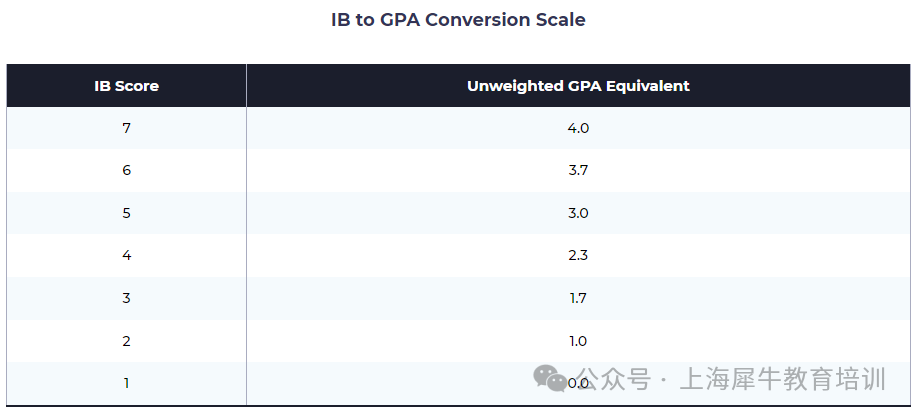Select the IB score 6 cell
Image resolution: width=915 pixels, height=416 pixels.
click(x=126, y=170)
